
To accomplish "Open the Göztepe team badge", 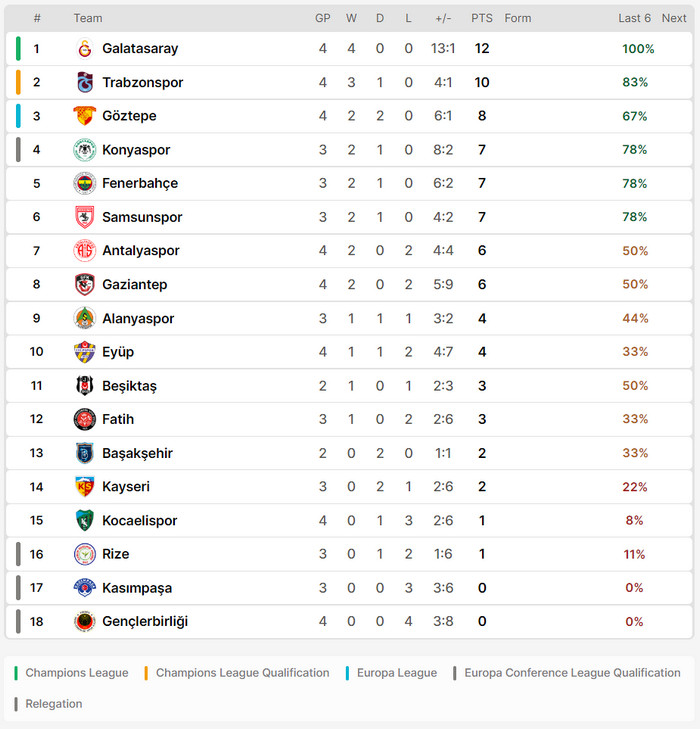I will click(85, 116).
